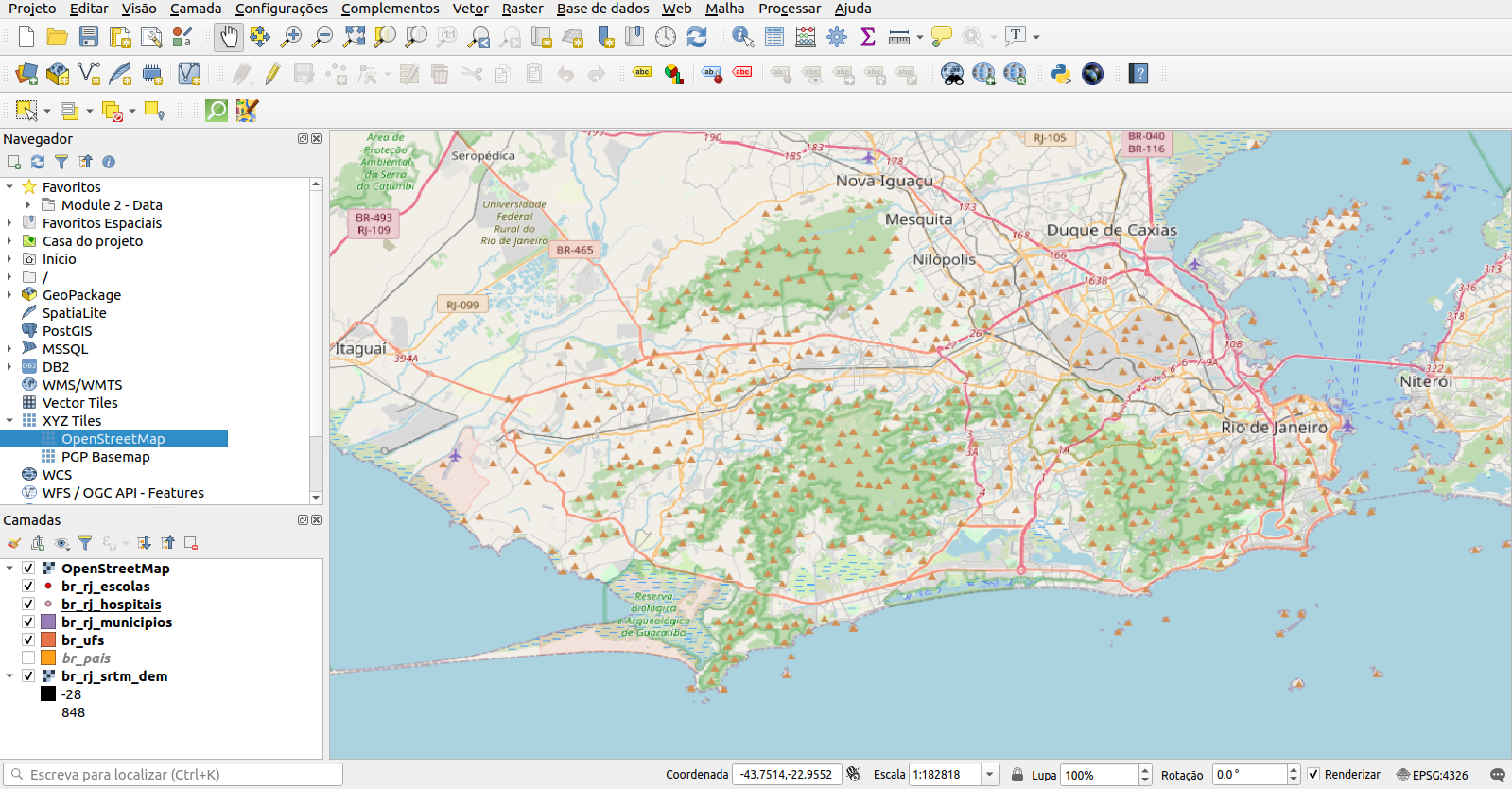Select the WFS / OGC API - Features entry
This screenshot has width=1512, height=789.
[x=123, y=493]
